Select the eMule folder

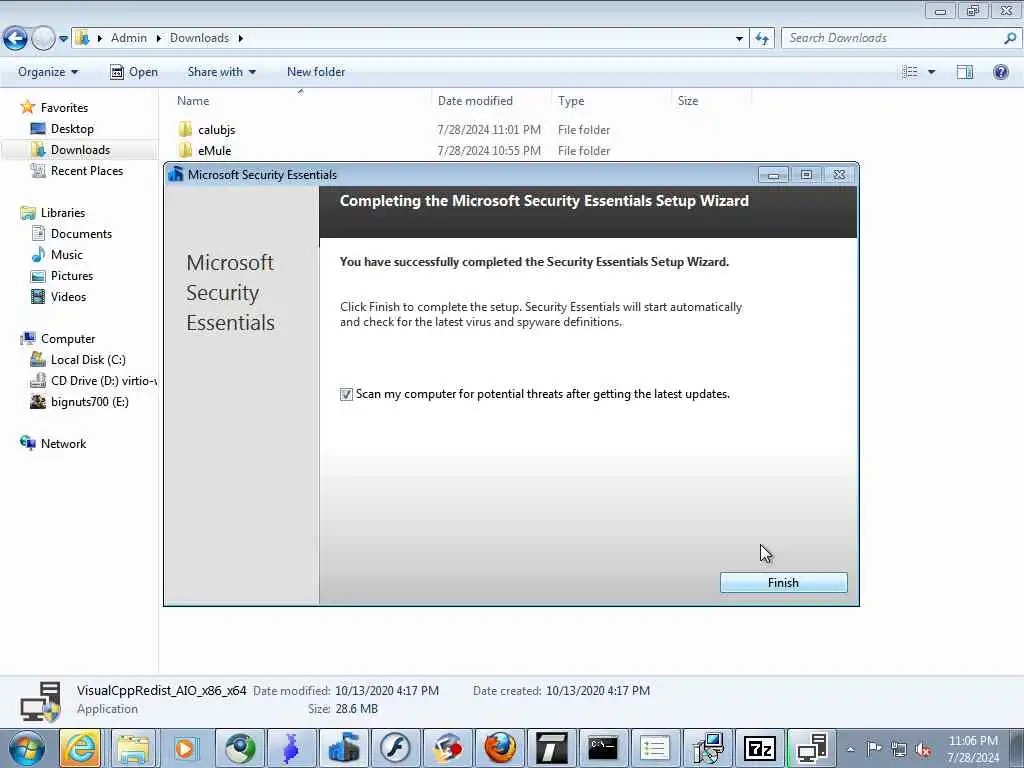tap(214, 151)
